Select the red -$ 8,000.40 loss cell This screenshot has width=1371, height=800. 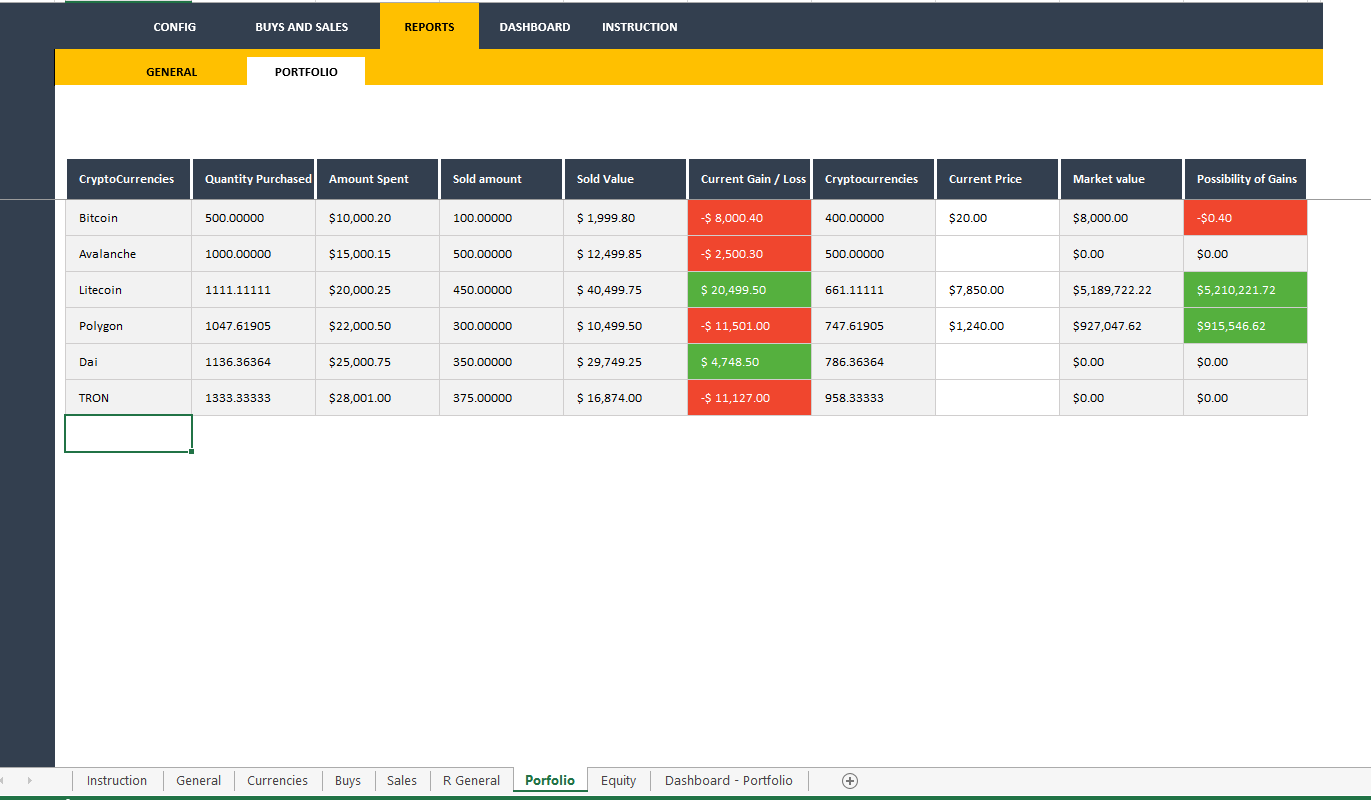tap(749, 218)
